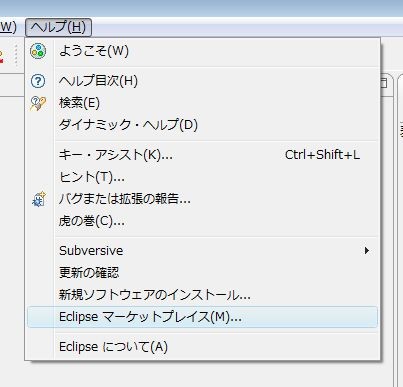The image size is (403, 387).
Task: Open the Subversive menu entry
Action: pos(203,251)
